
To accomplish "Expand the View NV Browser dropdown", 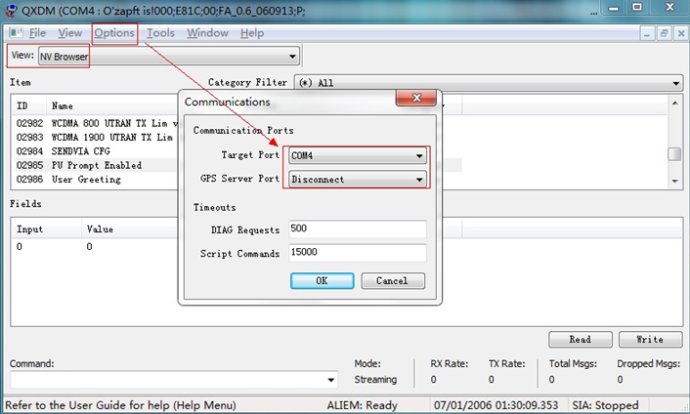I will click(292, 56).
